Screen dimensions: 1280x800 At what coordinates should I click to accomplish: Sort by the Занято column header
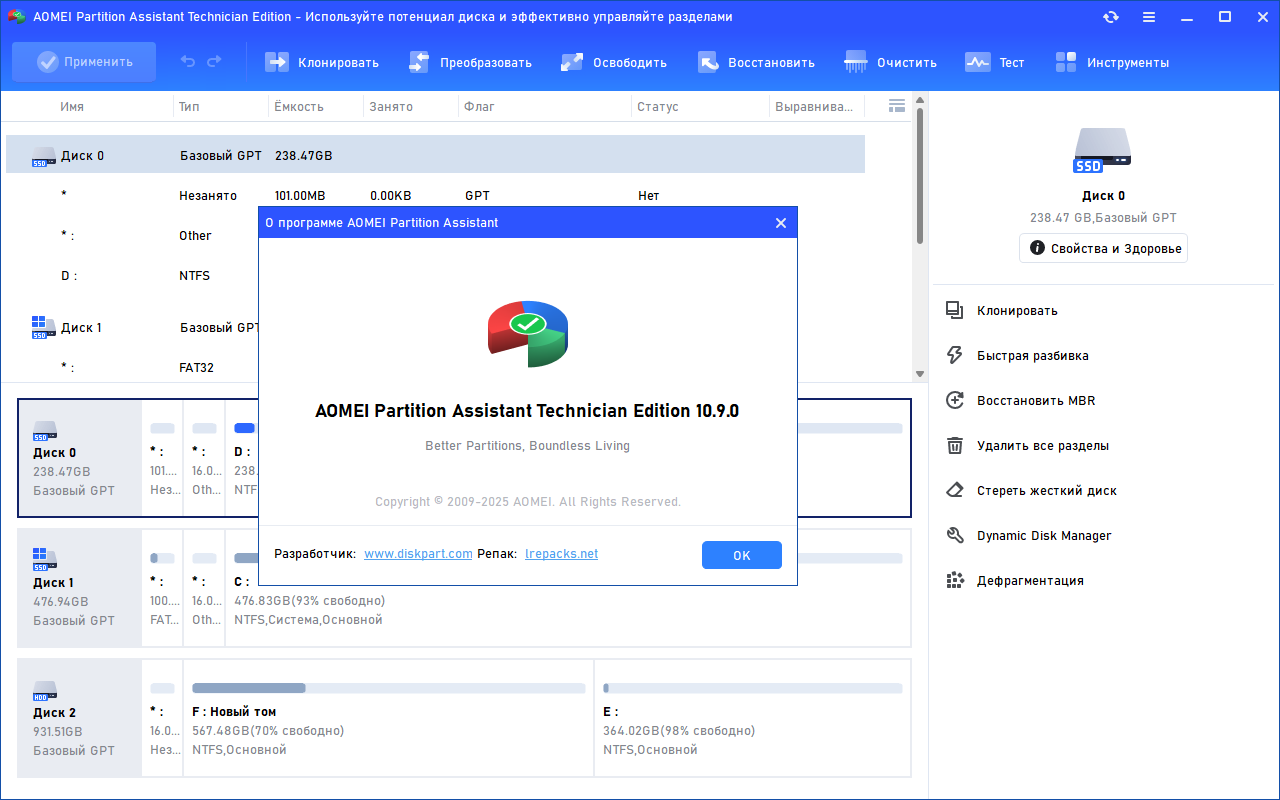[391, 106]
